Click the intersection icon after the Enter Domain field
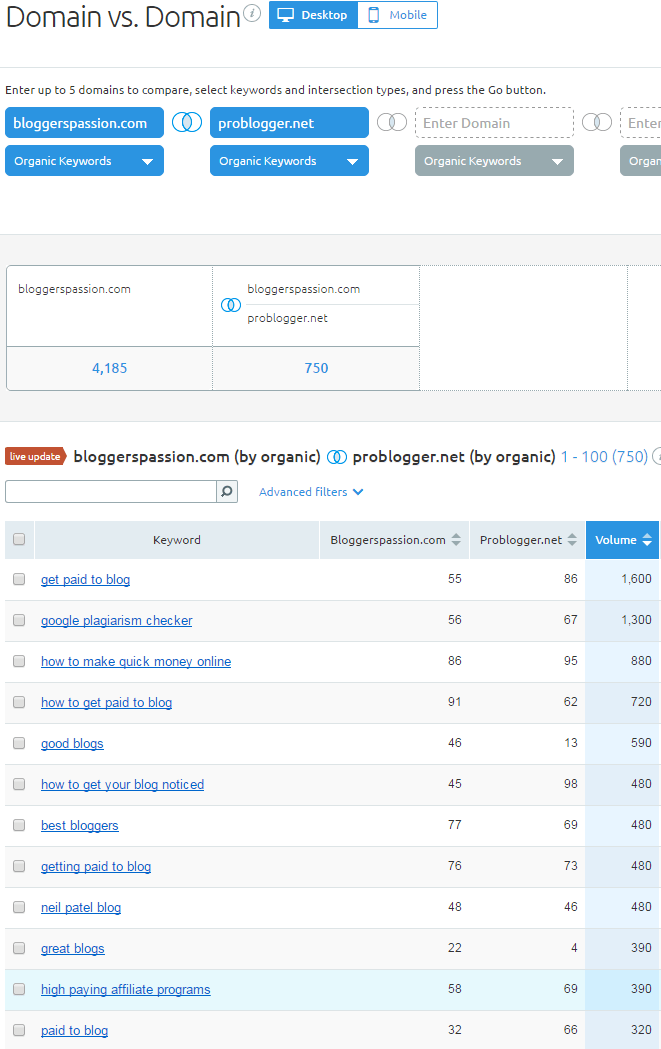661x1049 pixels. [597, 122]
